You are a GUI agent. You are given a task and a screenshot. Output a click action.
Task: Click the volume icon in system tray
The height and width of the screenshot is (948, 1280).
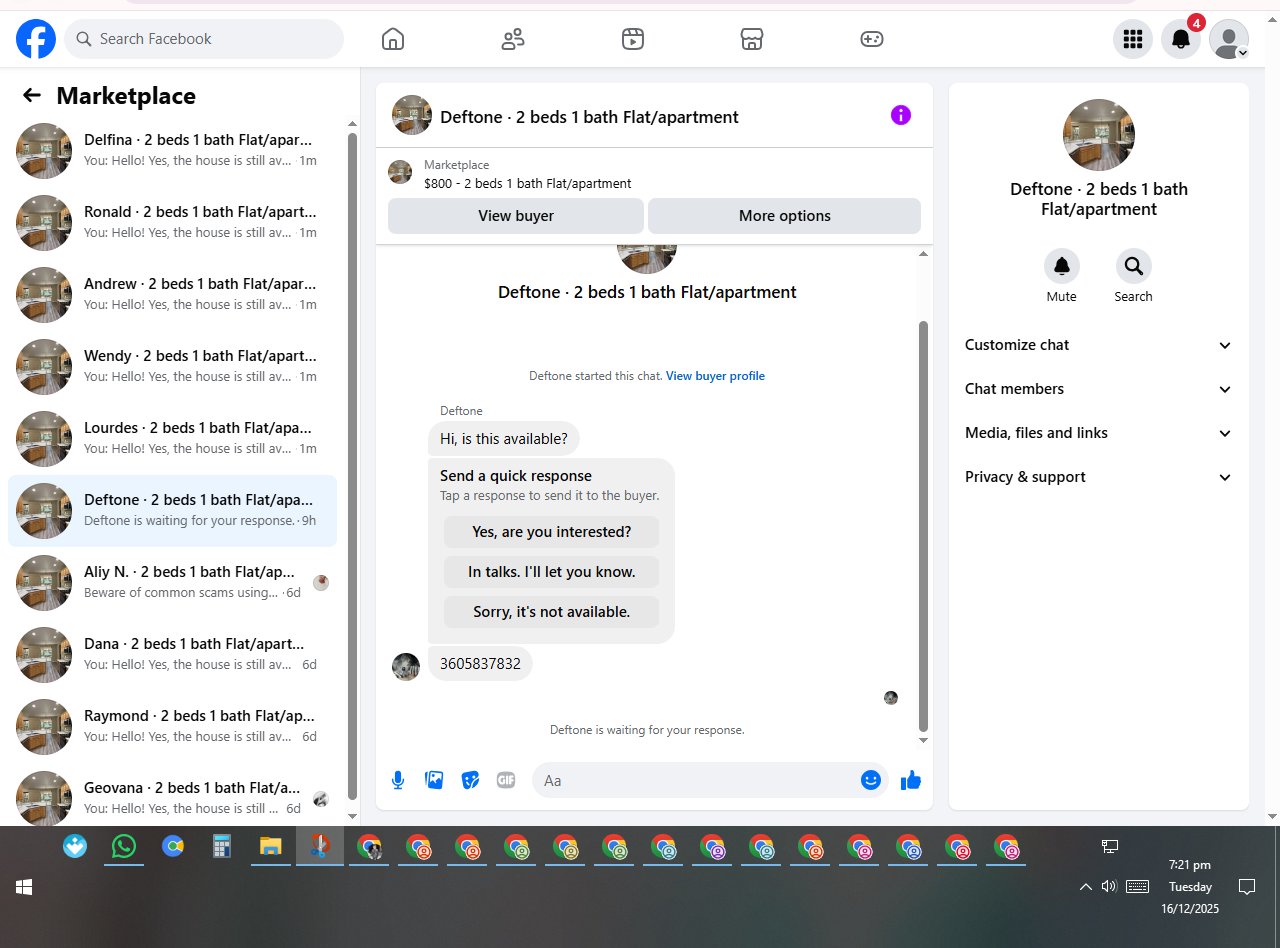(1109, 886)
